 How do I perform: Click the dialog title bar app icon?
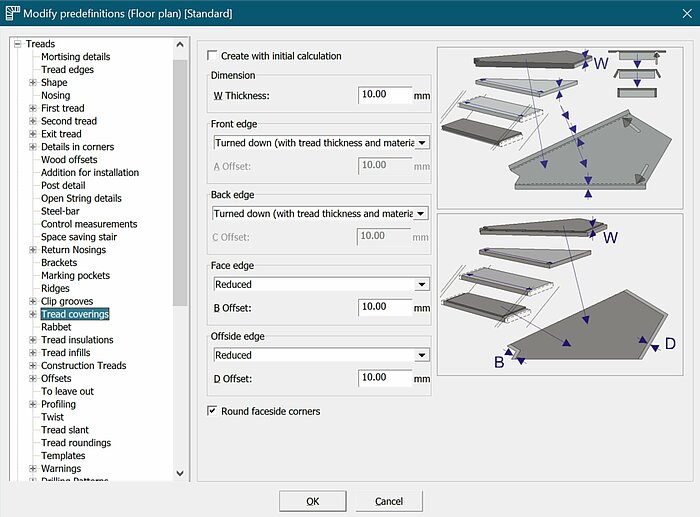tap(14, 13)
